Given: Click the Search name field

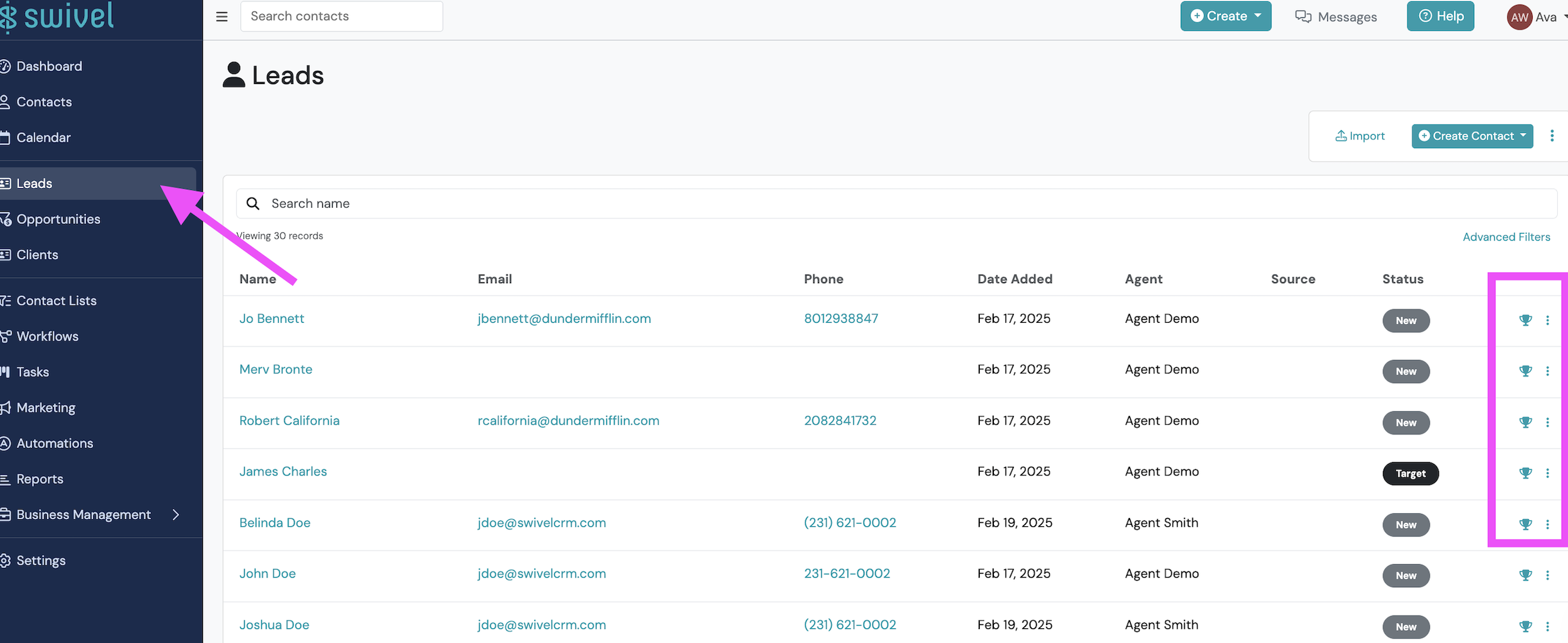Looking at the screenshot, I should tap(896, 203).
